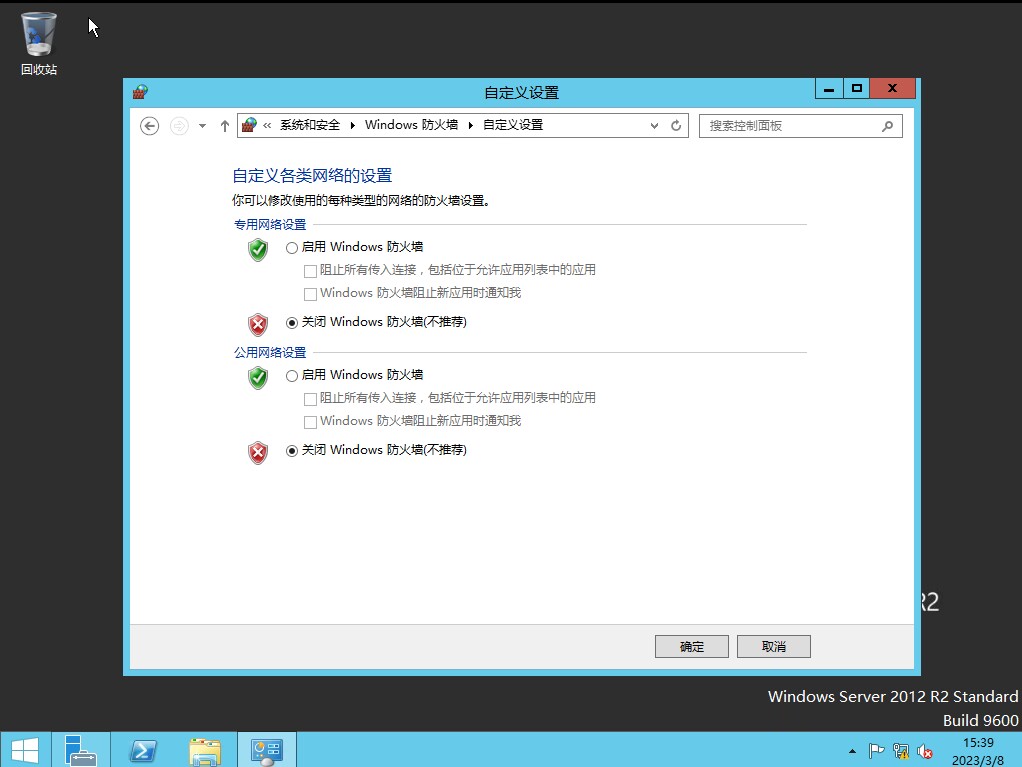Select turn off firewall for private network
Viewport: 1022px width, 767px height.
[x=292, y=323]
